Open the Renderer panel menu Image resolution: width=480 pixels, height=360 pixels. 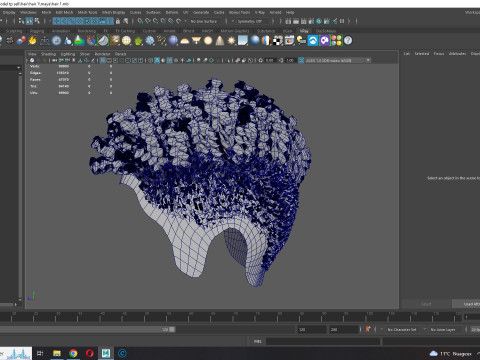(102, 54)
